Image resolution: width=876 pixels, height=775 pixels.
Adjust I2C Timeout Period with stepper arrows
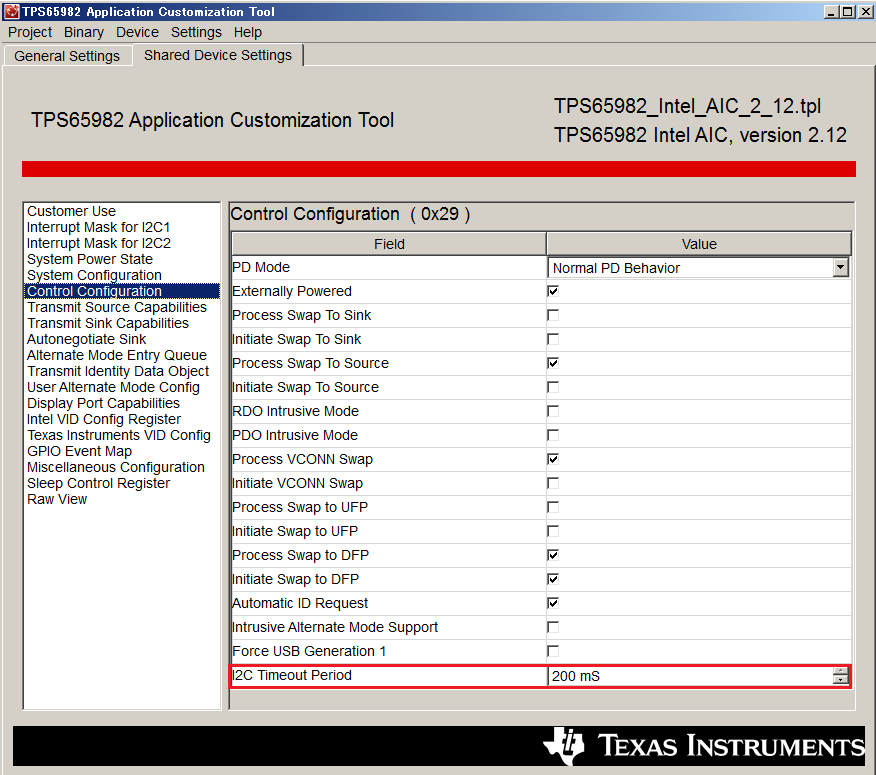(x=840, y=676)
